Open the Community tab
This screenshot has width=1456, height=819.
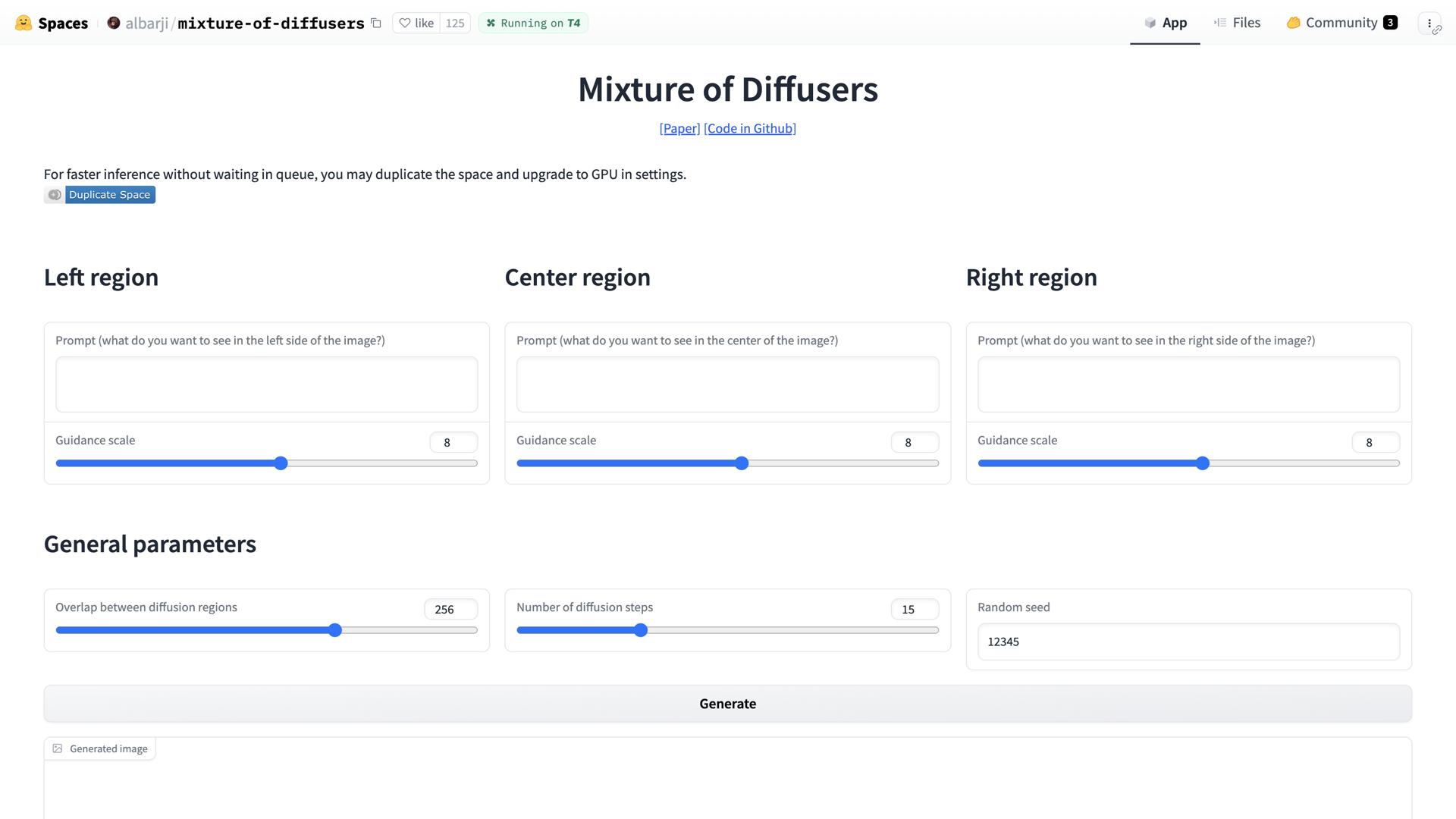(x=1341, y=23)
